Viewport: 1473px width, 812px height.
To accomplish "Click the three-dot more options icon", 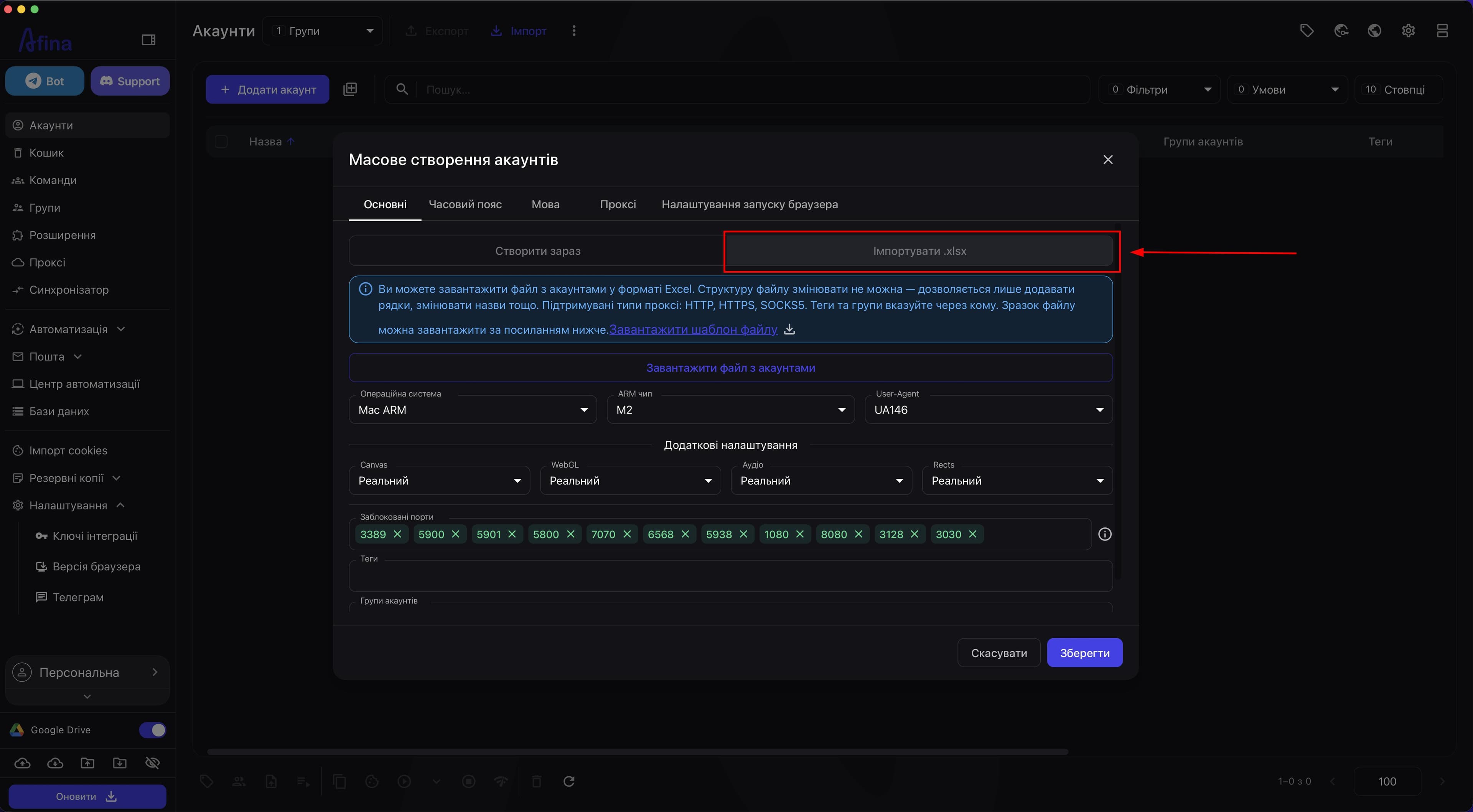I will [574, 31].
